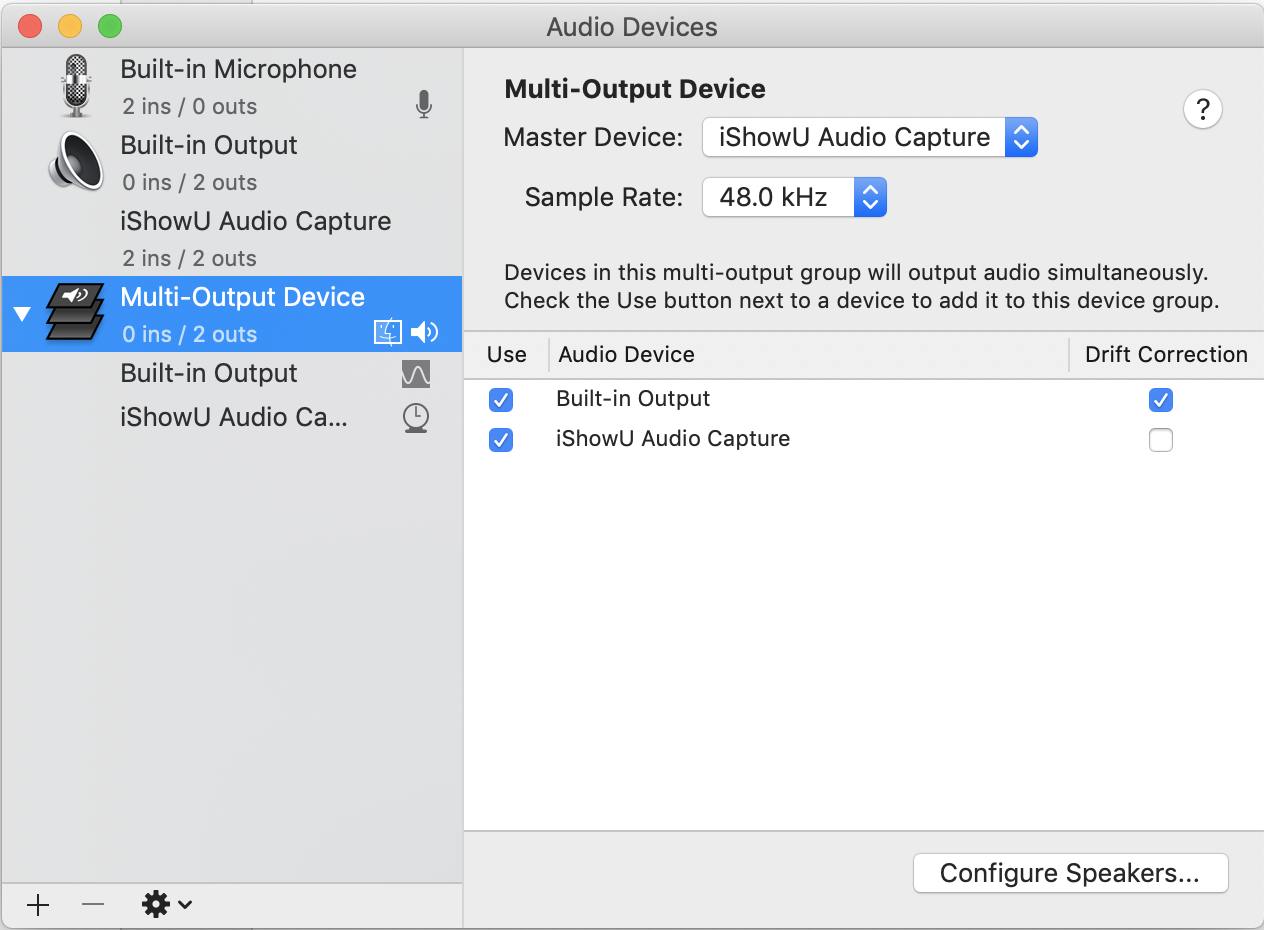Open help with the question mark button

tap(1203, 109)
